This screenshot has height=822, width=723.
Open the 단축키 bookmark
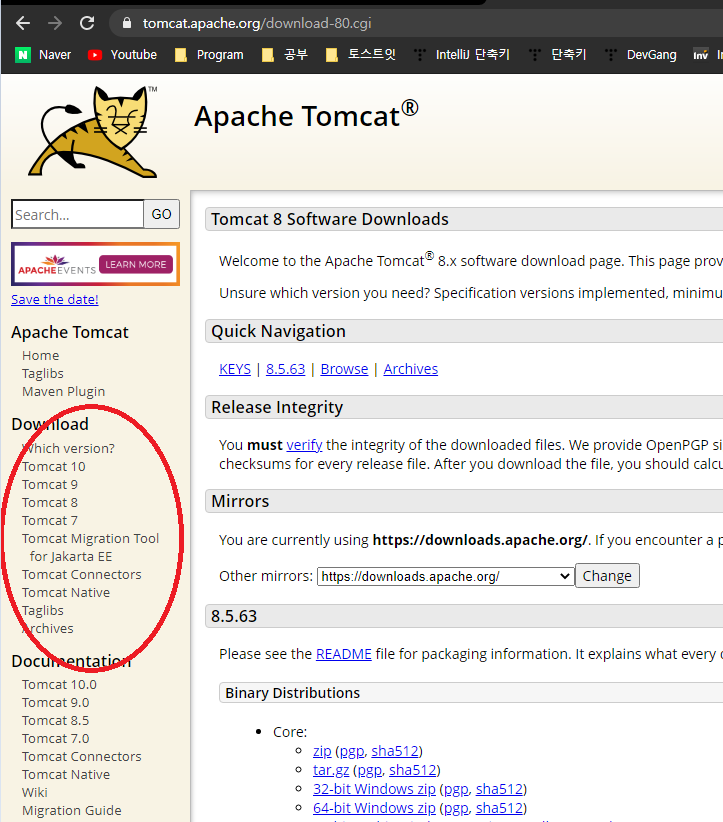pyautogui.click(x=558, y=55)
